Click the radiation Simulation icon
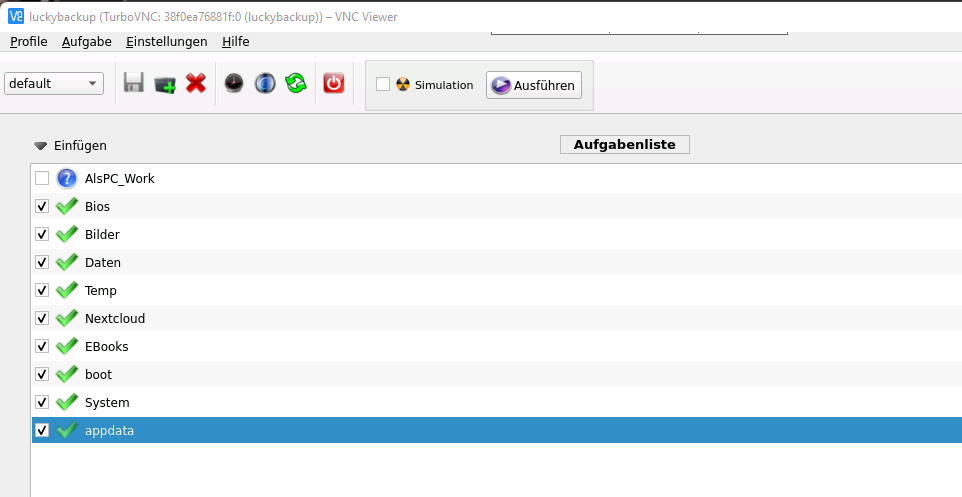Viewport: 962px width, 497px height. tap(403, 85)
